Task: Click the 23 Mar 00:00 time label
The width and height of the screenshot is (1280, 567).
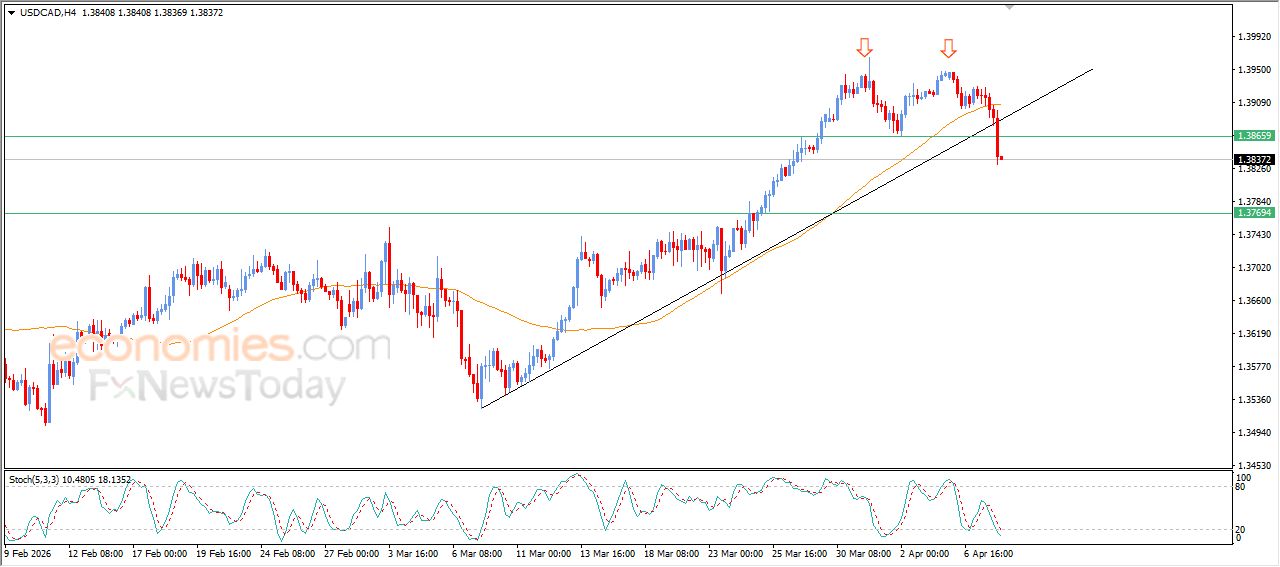Action: [735, 552]
